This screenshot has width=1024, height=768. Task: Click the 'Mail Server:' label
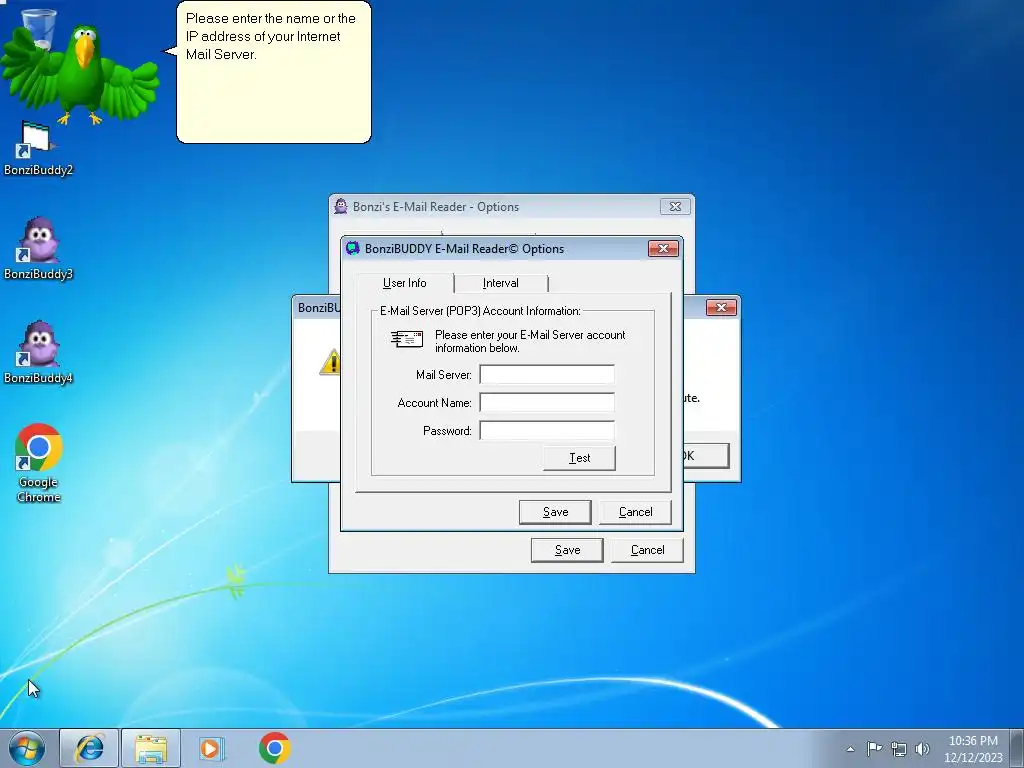point(443,375)
